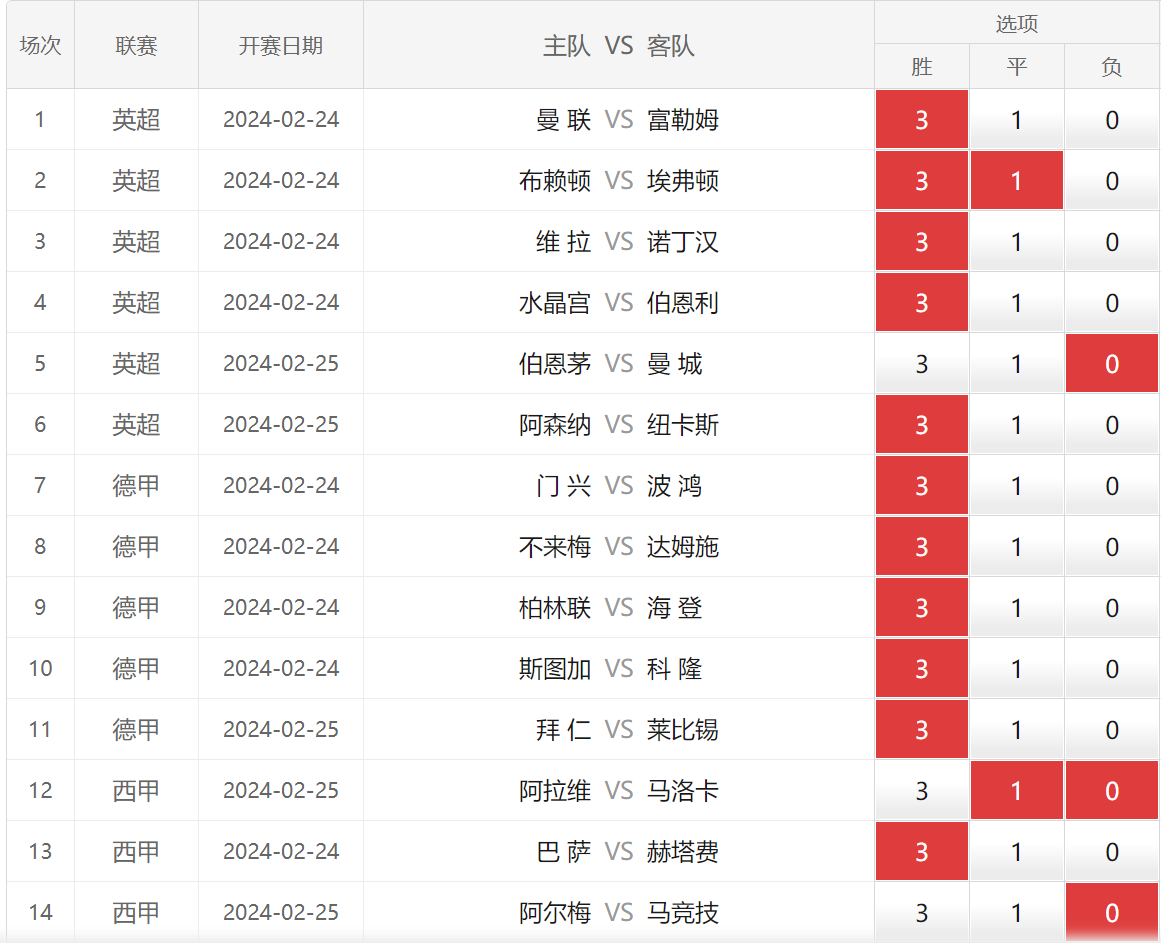Click the 英超 league cell for match 3
Image resolution: width=1161 pixels, height=943 pixels.
click(136, 241)
